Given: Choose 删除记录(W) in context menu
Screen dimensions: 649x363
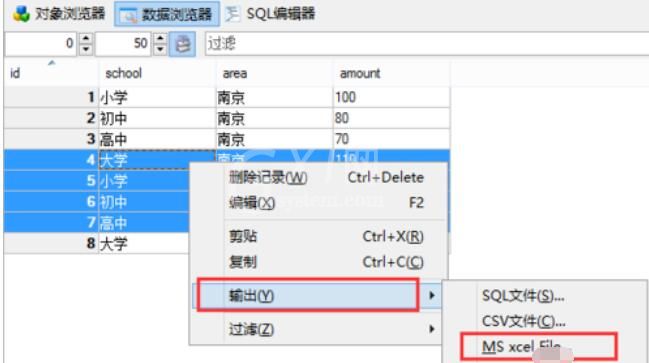Looking at the screenshot, I should point(319,178).
